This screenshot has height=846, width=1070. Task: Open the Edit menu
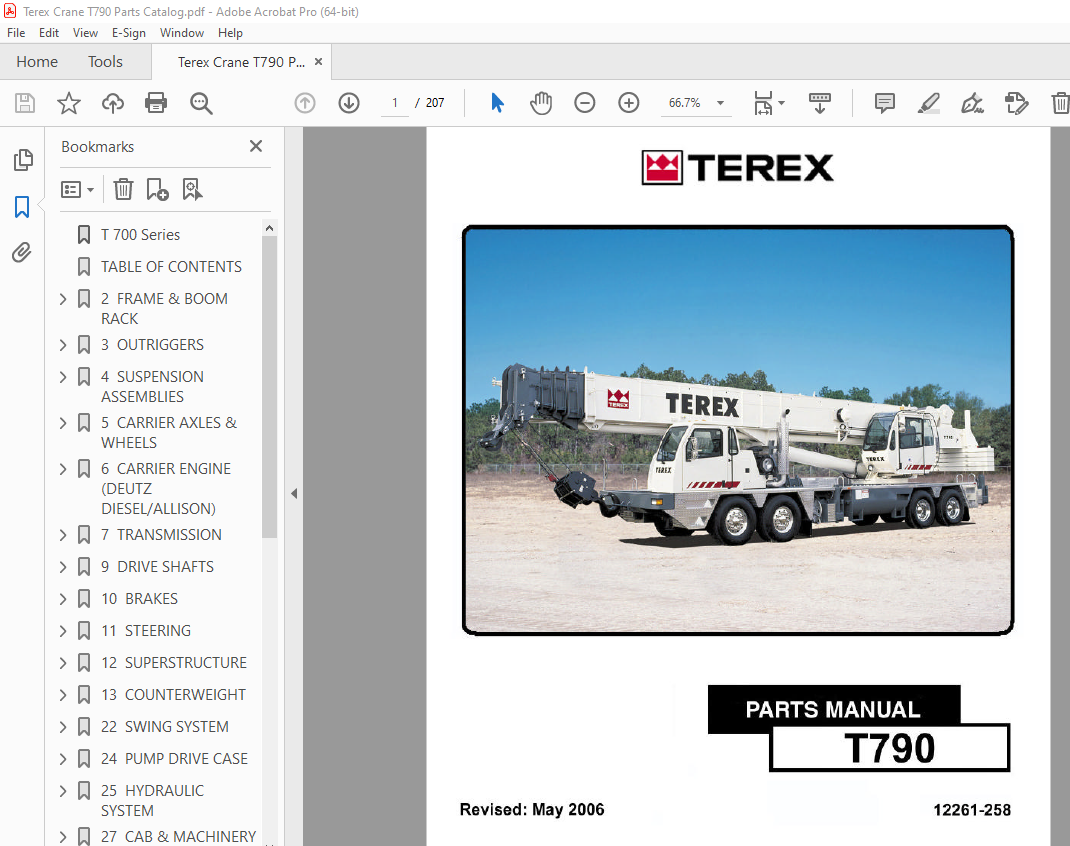tap(48, 33)
